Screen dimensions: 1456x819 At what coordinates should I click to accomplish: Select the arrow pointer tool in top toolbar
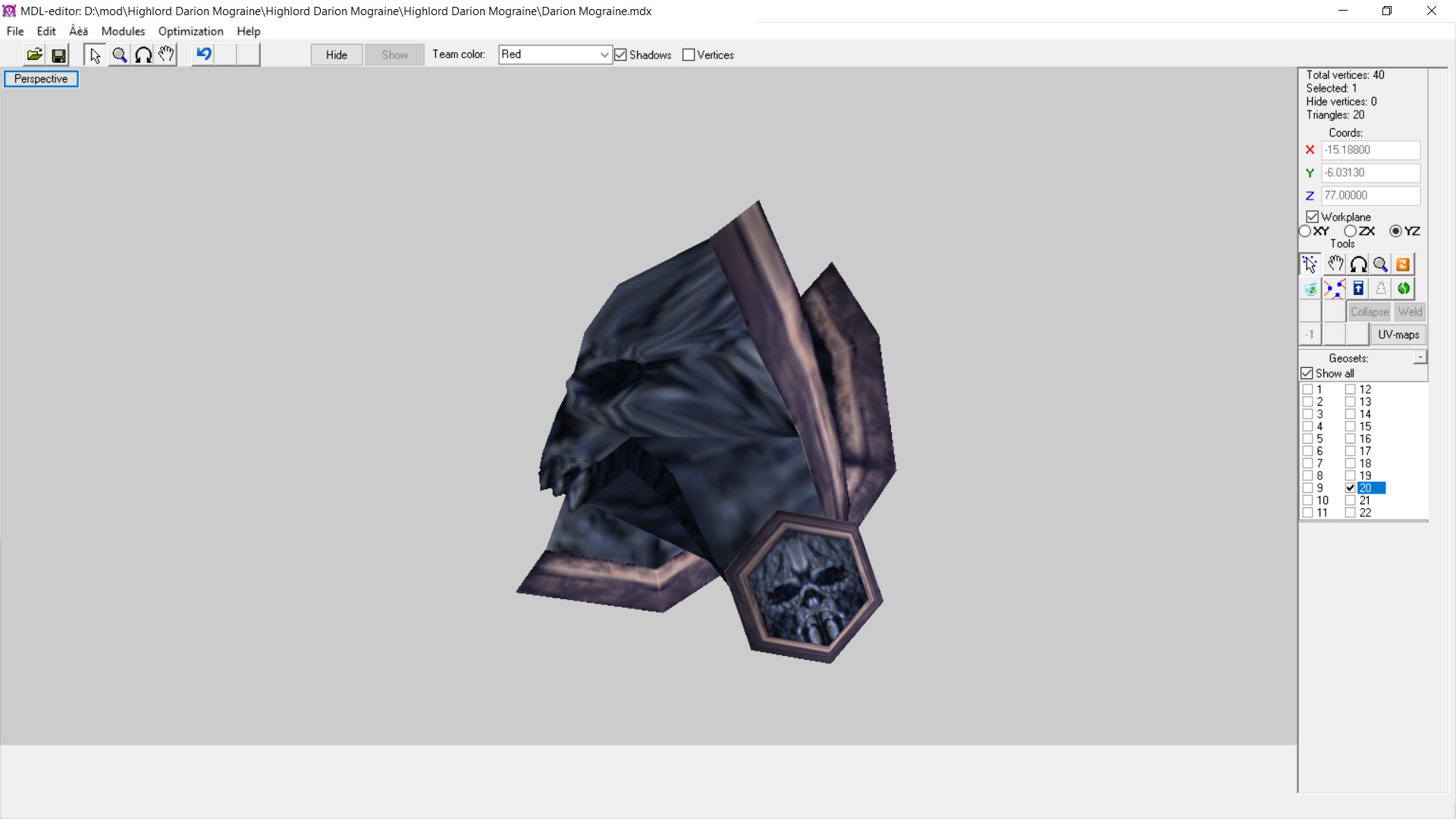click(x=95, y=55)
